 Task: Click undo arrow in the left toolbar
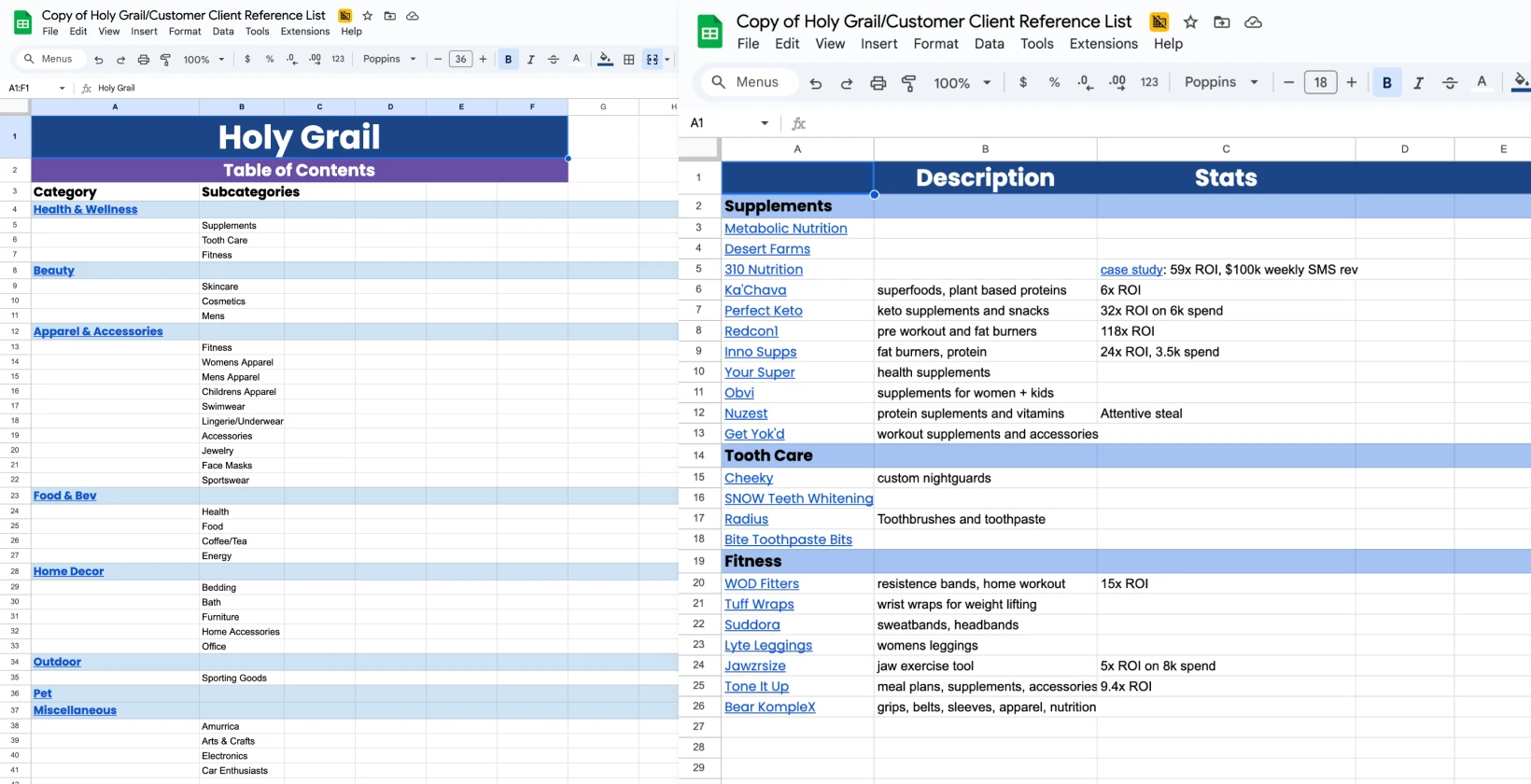click(x=98, y=60)
